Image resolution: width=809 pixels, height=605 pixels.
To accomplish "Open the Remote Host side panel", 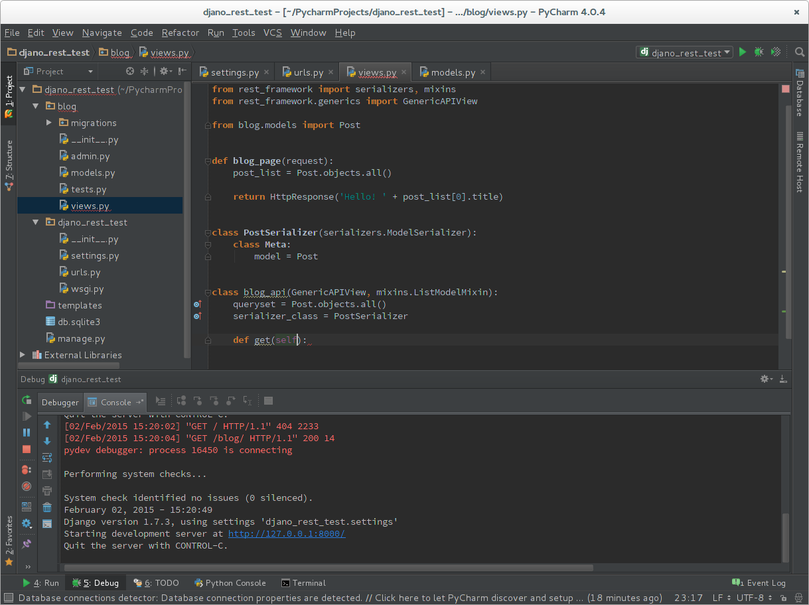I will click(x=800, y=162).
